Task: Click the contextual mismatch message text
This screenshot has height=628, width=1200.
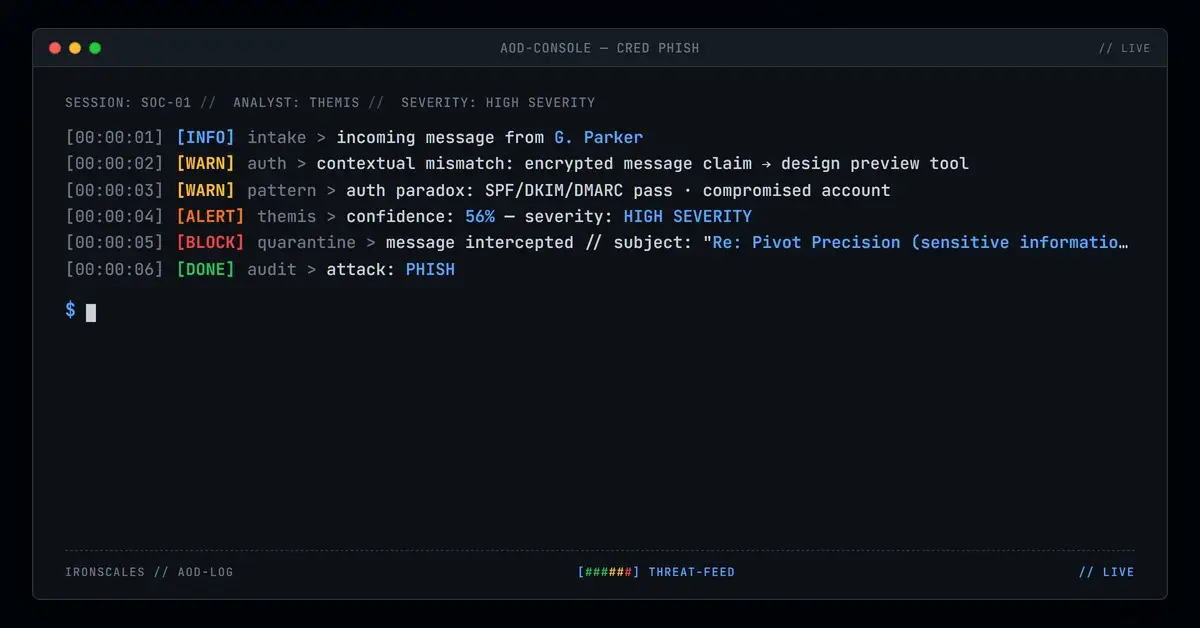Action: 642,164
